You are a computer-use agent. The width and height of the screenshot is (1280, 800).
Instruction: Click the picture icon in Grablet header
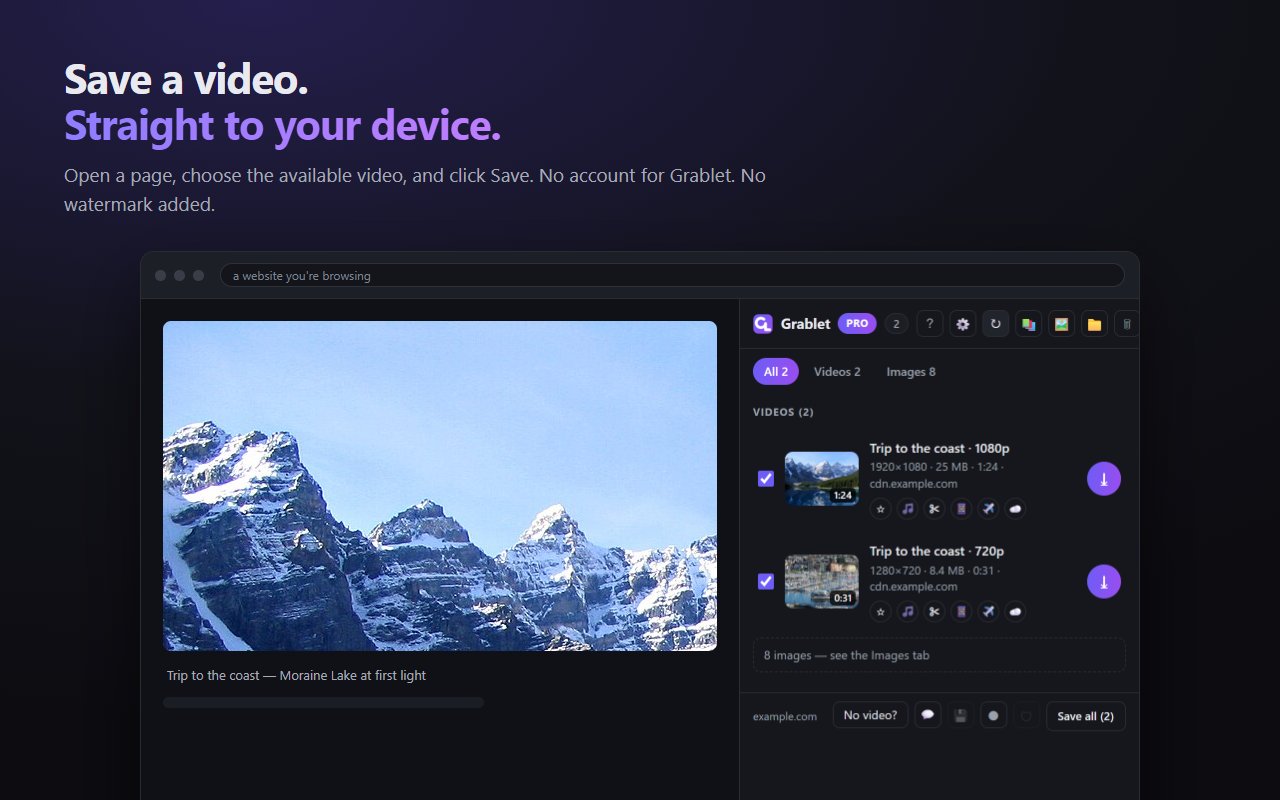1061,323
